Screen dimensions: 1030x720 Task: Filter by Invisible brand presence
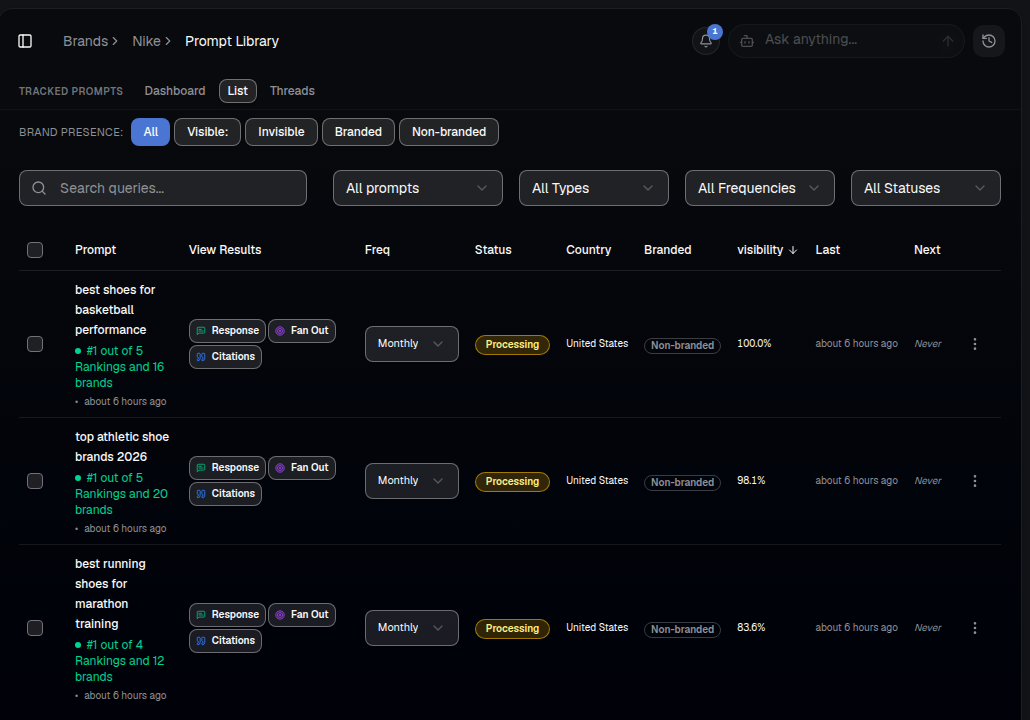click(x=281, y=132)
